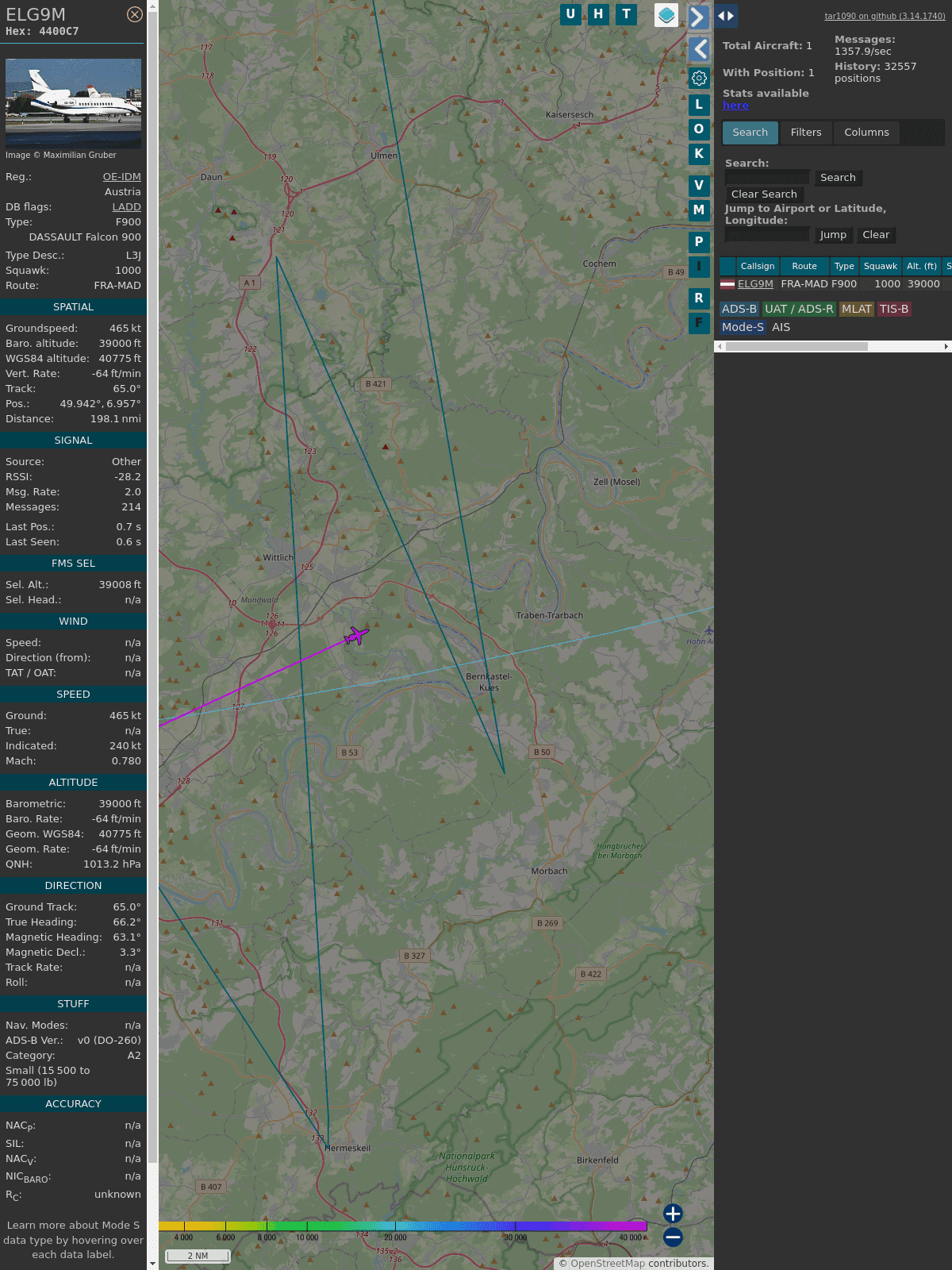Toggle the U map button
The width and height of the screenshot is (952, 1270).
[570, 14]
